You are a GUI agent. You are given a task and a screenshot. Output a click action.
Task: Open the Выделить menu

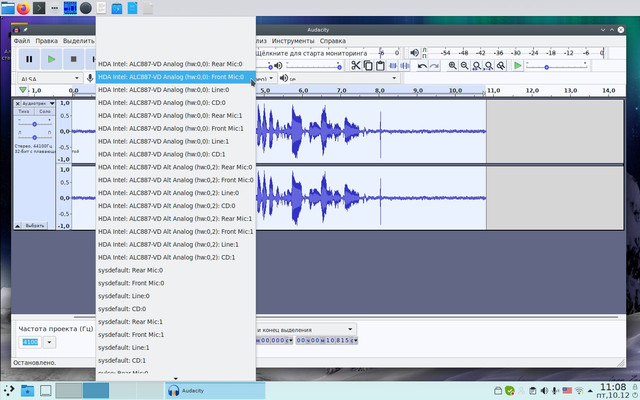point(78,41)
